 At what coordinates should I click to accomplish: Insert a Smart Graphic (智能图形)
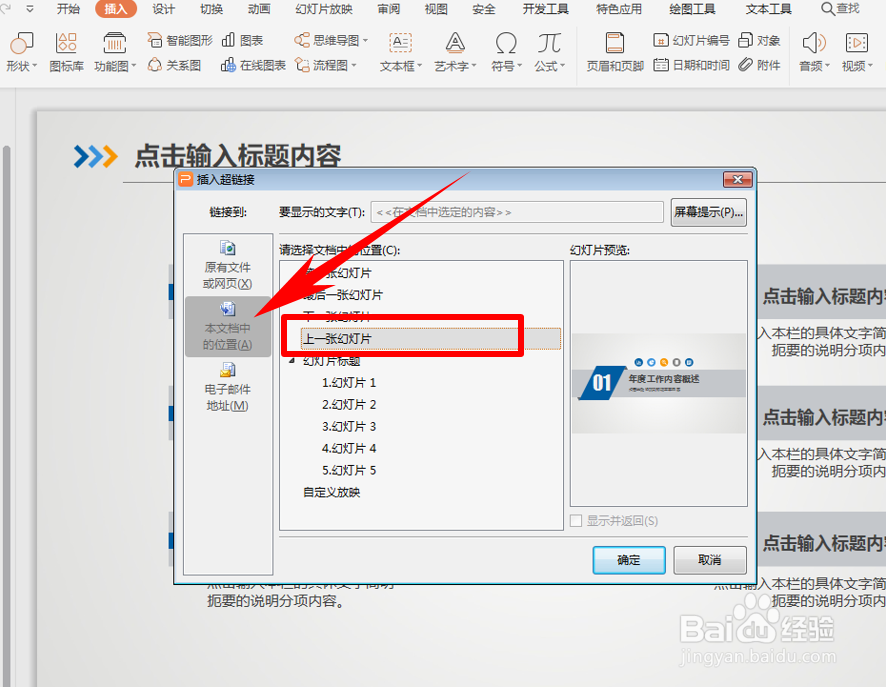[x=180, y=40]
